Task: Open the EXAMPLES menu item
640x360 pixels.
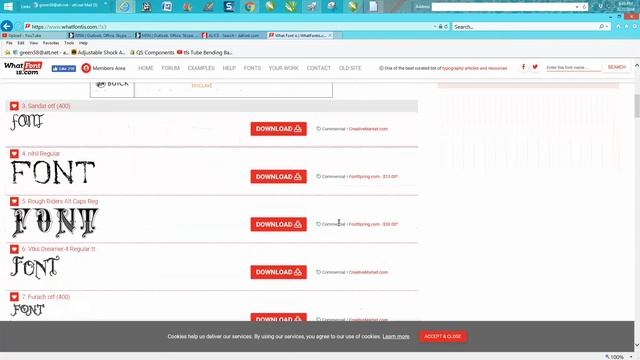Action: pyautogui.click(x=201, y=68)
